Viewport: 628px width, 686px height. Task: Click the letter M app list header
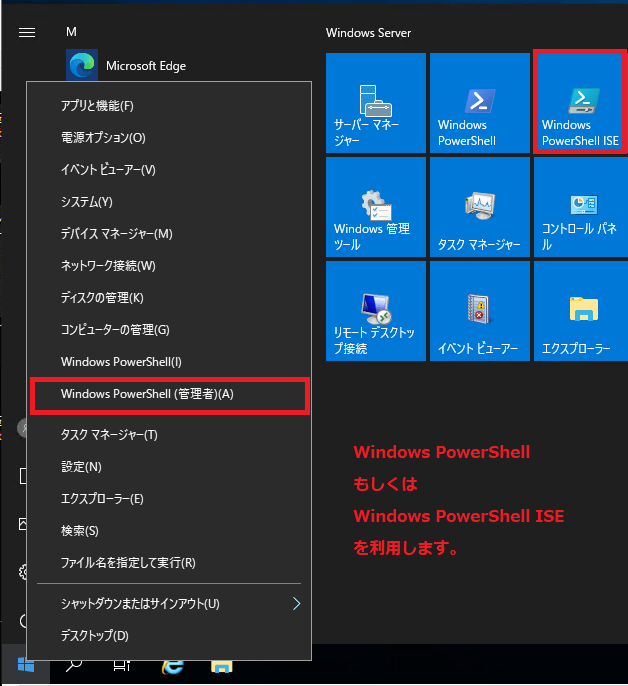click(71, 32)
